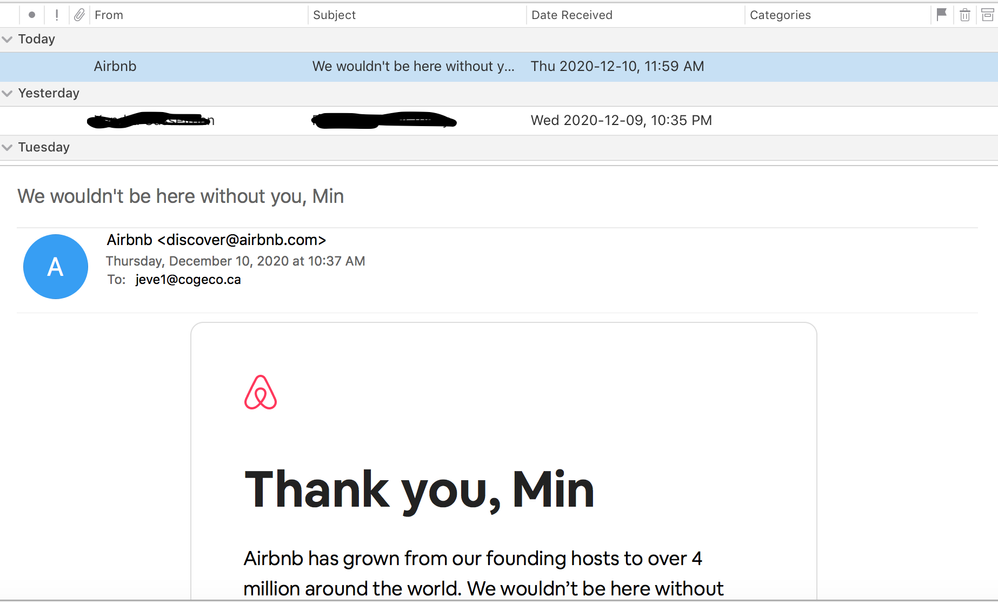Click recipient address jeve1@cogeco.ca
The image size is (998, 602).
point(188,280)
